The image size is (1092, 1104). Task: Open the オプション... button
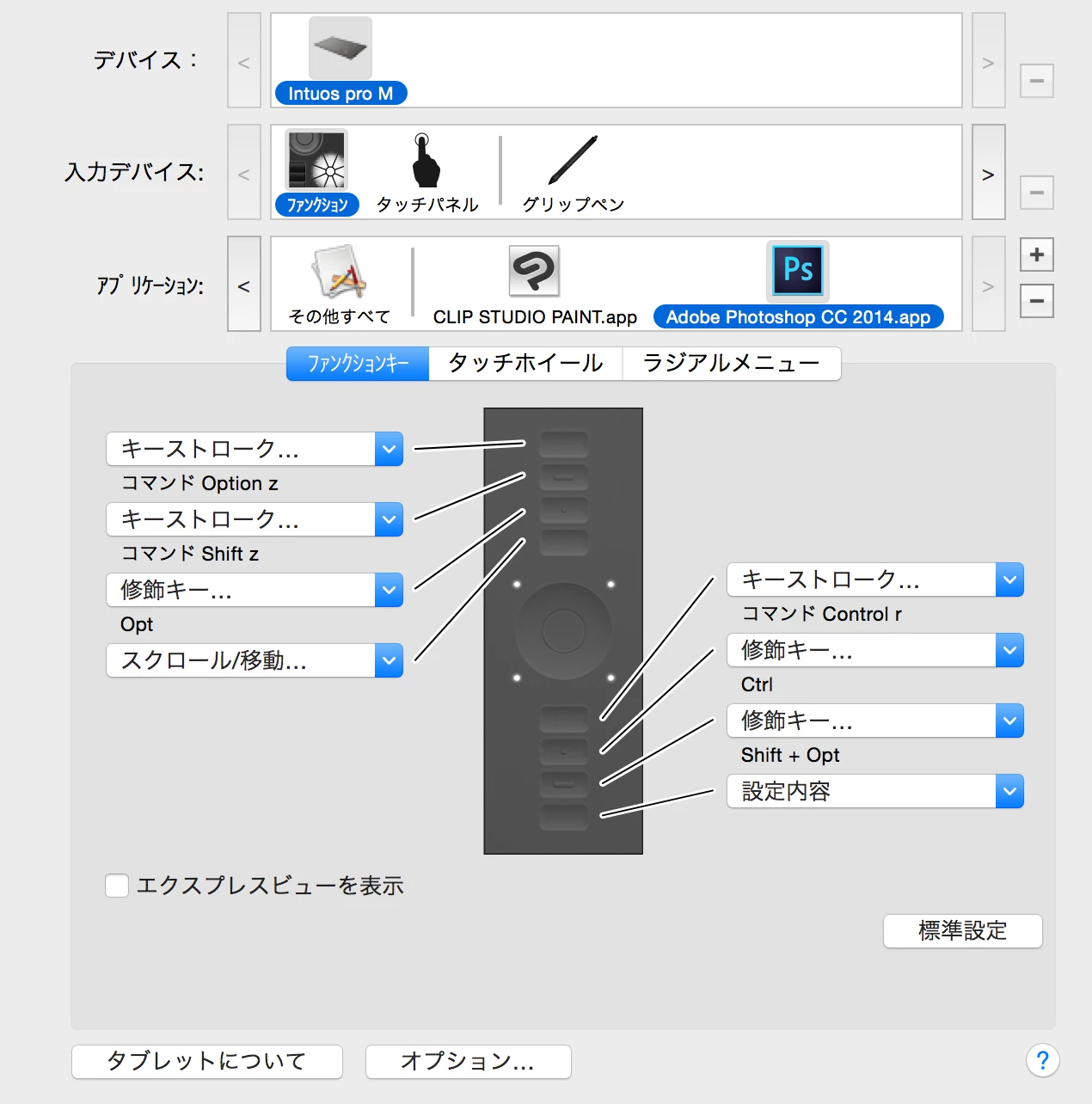pos(469,1062)
